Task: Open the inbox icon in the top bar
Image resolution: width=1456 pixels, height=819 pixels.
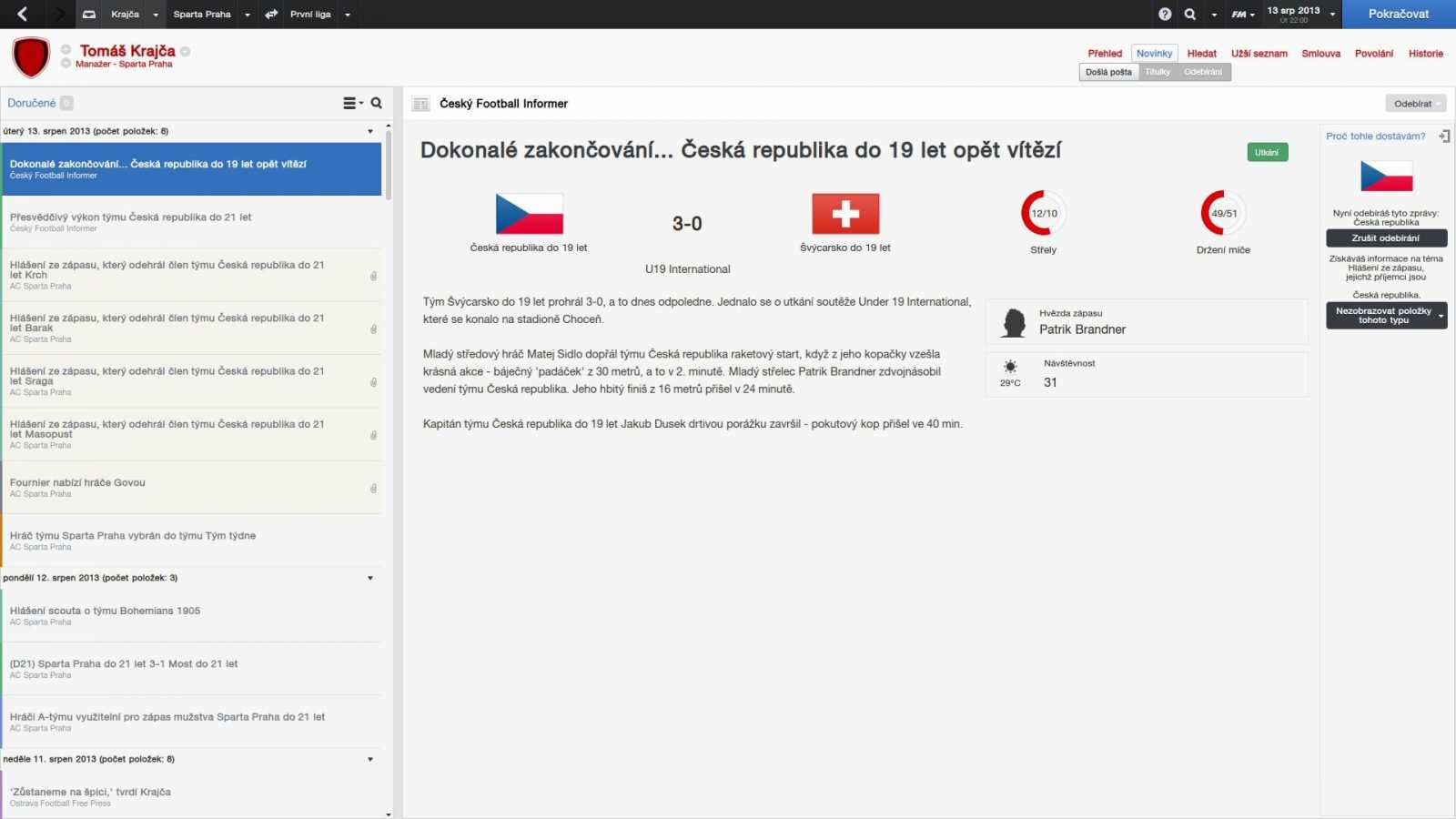Action: [87, 14]
